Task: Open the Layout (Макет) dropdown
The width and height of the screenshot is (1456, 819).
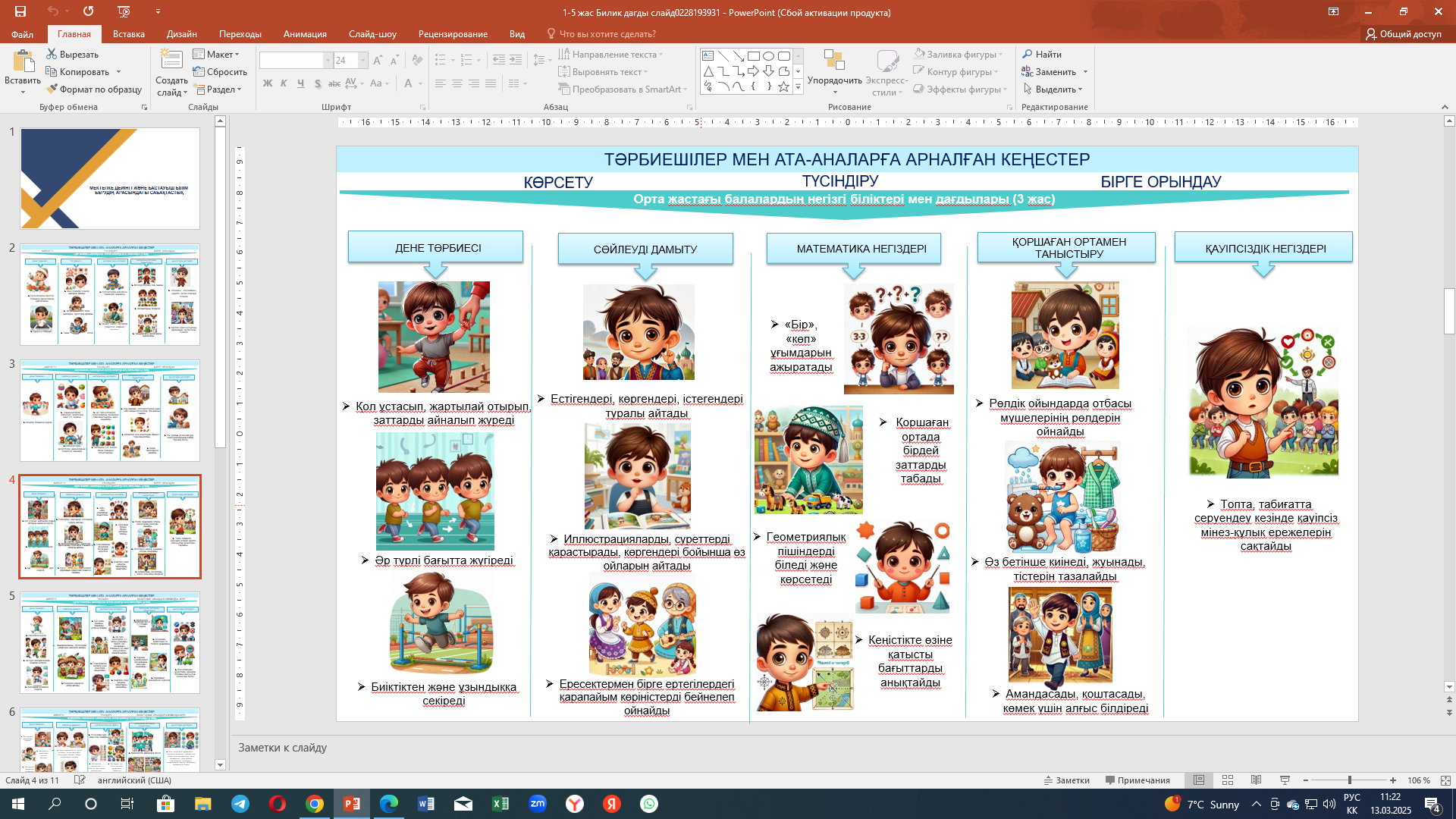Action: pyautogui.click(x=216, y=54)
